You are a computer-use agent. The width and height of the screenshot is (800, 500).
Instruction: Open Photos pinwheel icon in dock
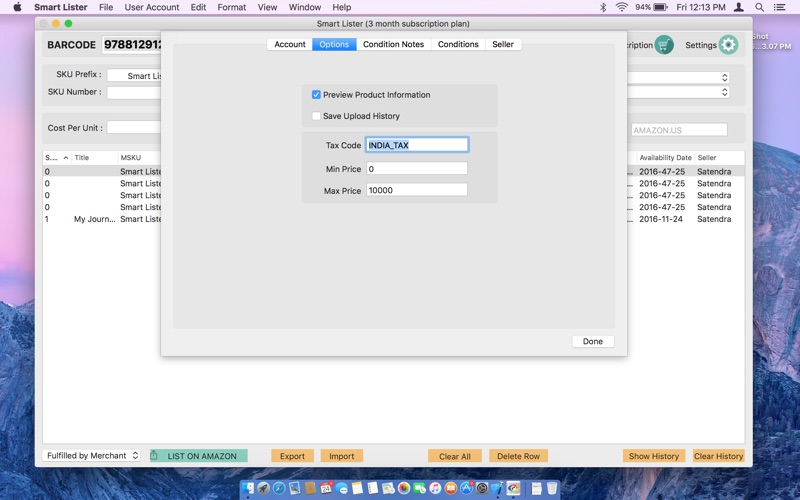(x=404, y=488)
